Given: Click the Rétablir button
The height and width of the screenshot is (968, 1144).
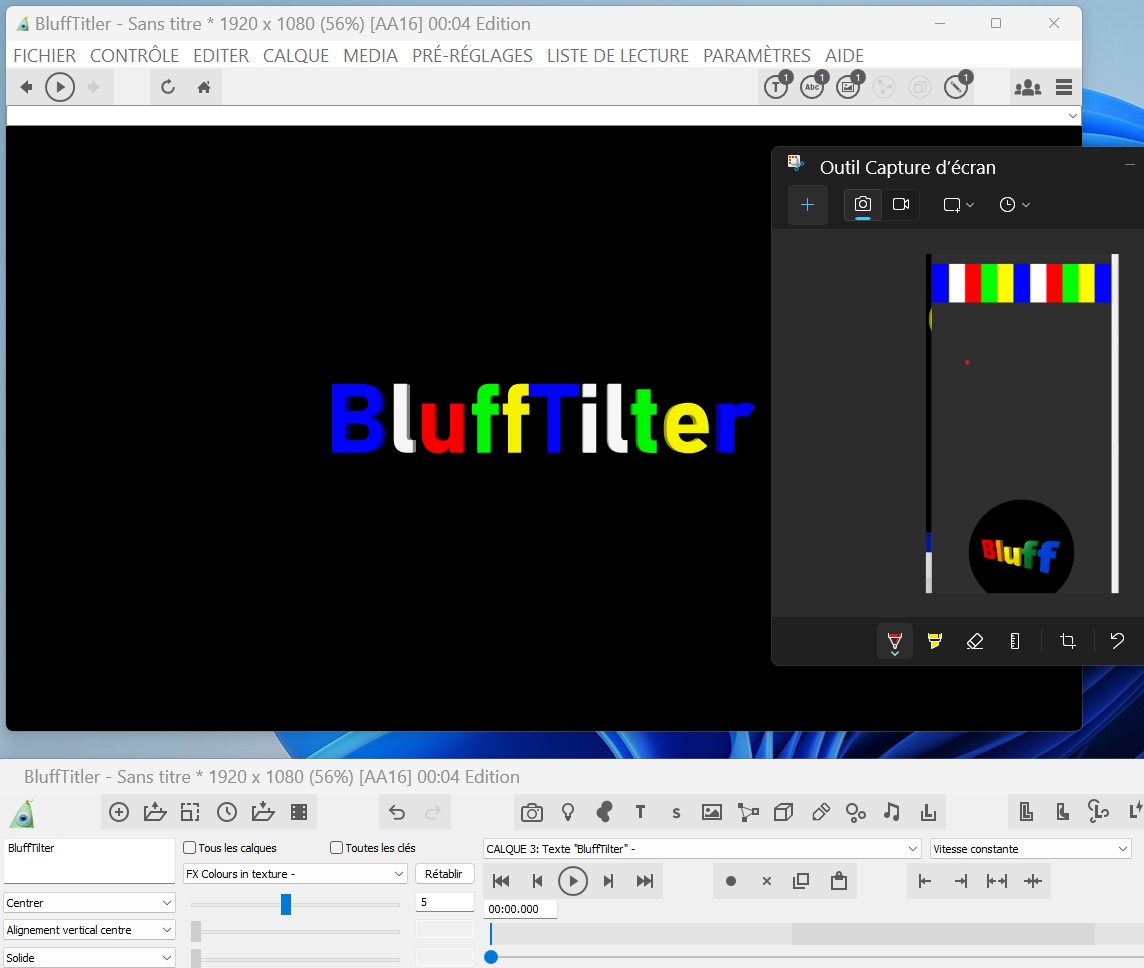Looking at the screenshot, I should tap(444, 874).
